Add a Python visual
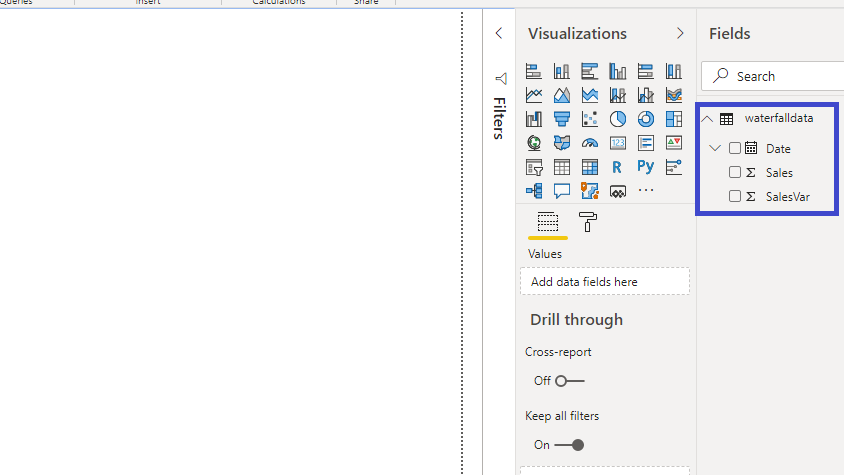This screenshot has width=844, height=475. (646, 167)
